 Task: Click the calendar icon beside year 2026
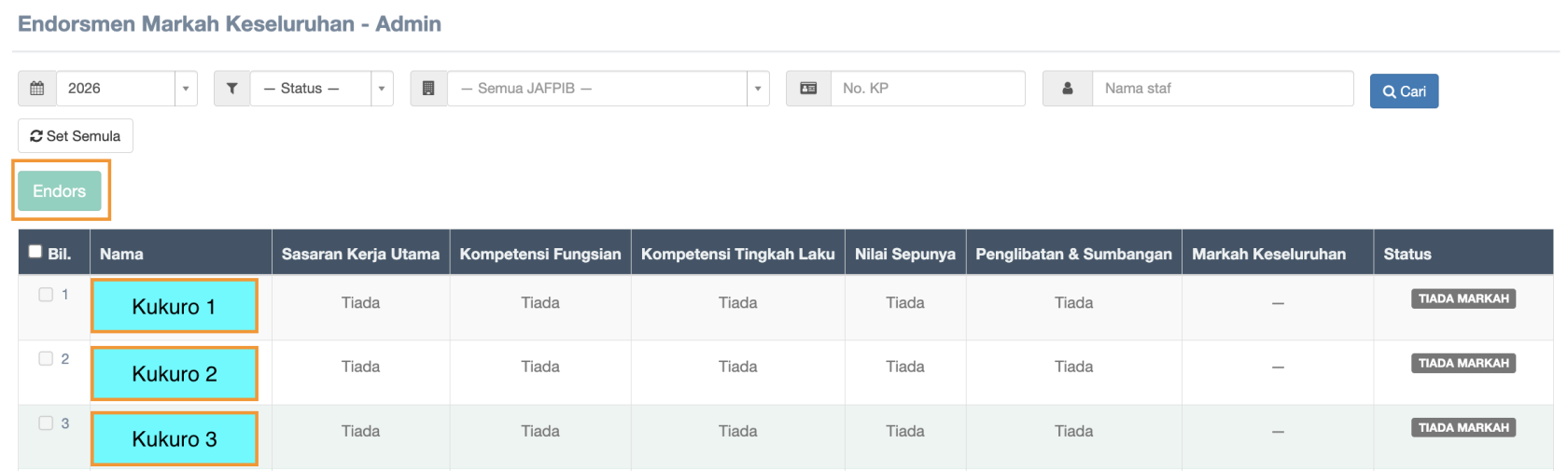pos(37,89)
